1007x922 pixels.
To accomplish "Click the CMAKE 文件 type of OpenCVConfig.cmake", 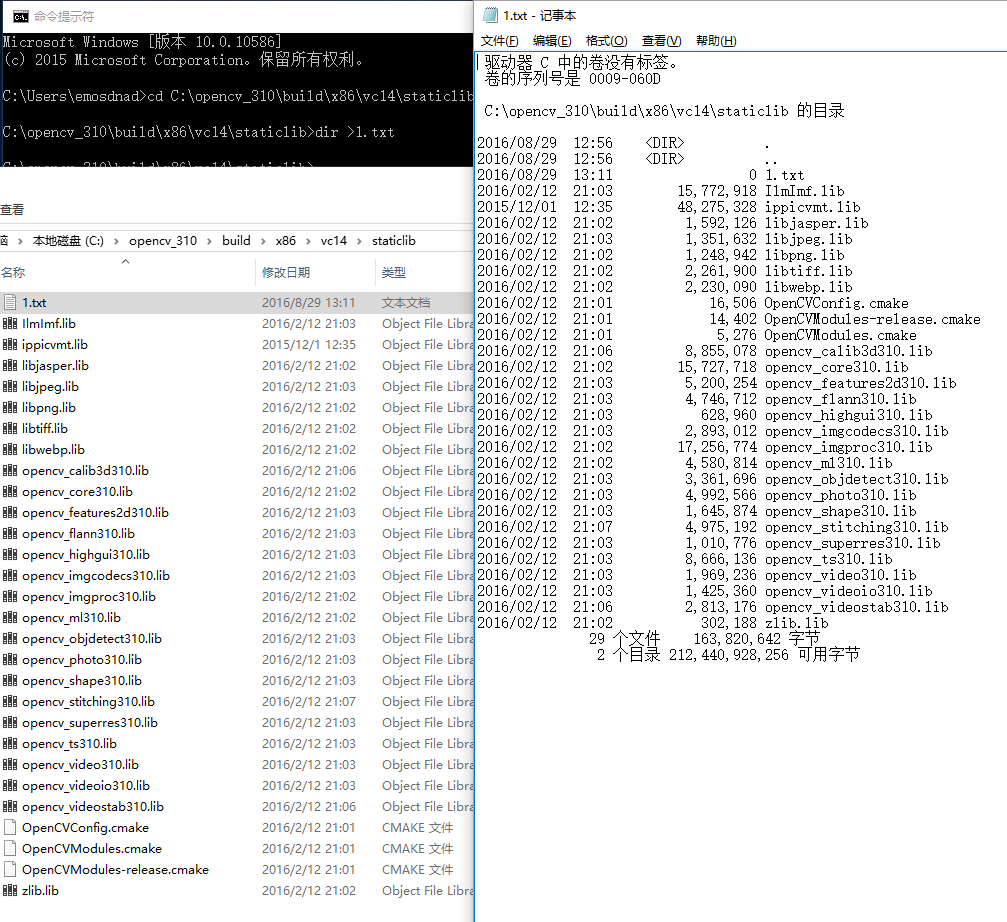I will (x=417, y=828).
